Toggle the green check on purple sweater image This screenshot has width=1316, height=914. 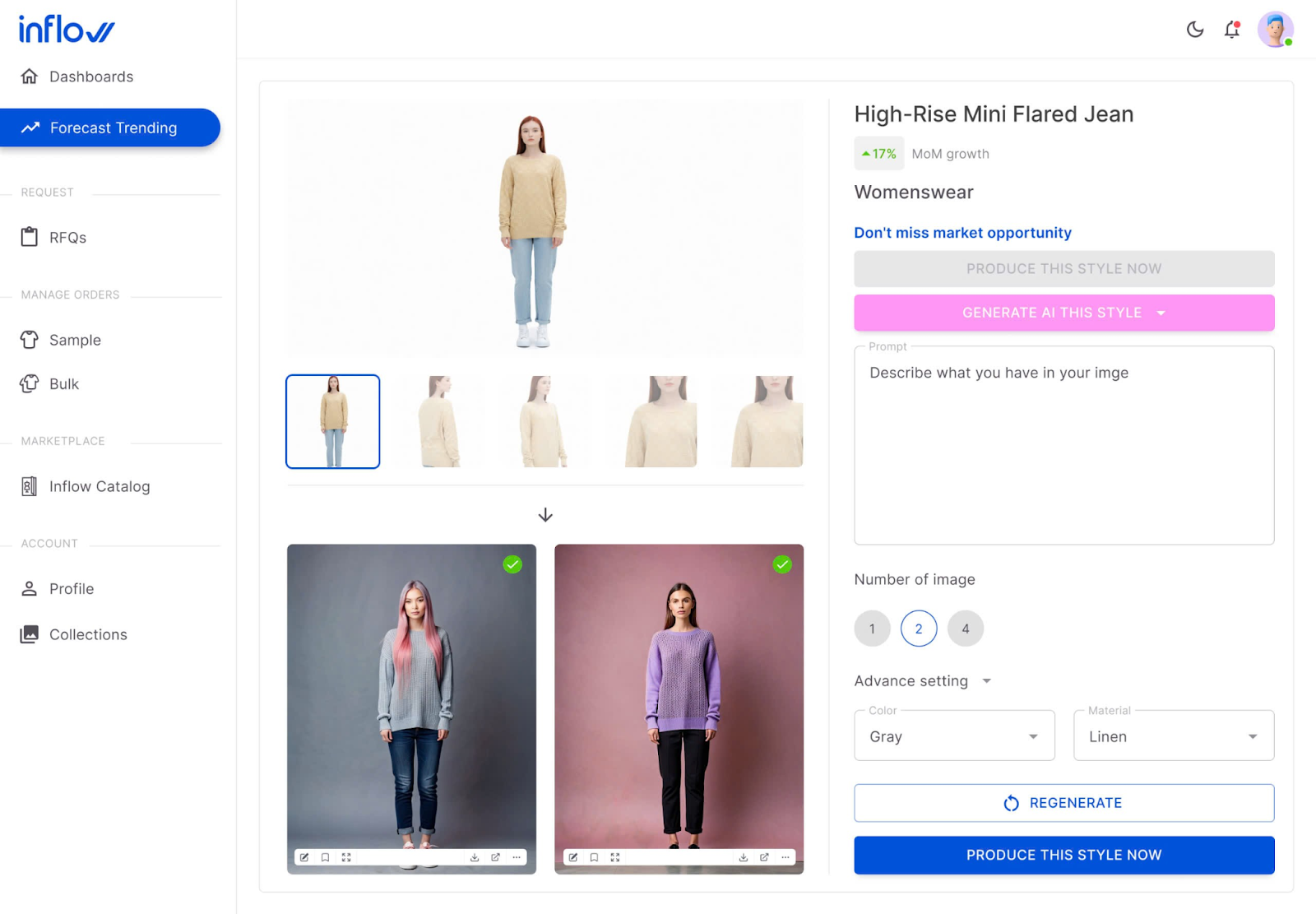click(782, 564)
